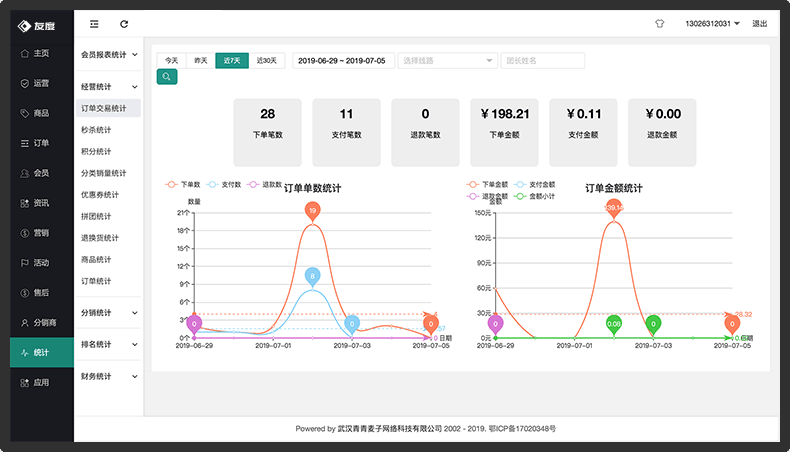
Task: Toggle 金额小计 series in amount legend
Action: click(x=535, y=196)
